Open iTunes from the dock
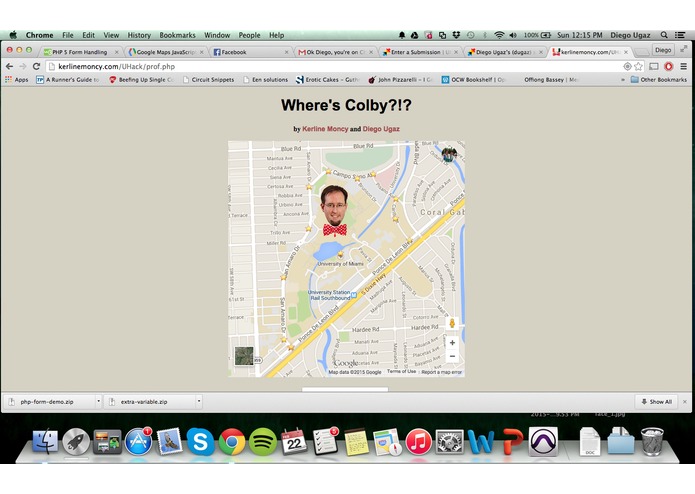Viewport: 695px width, 494px height. pos(418,442)
